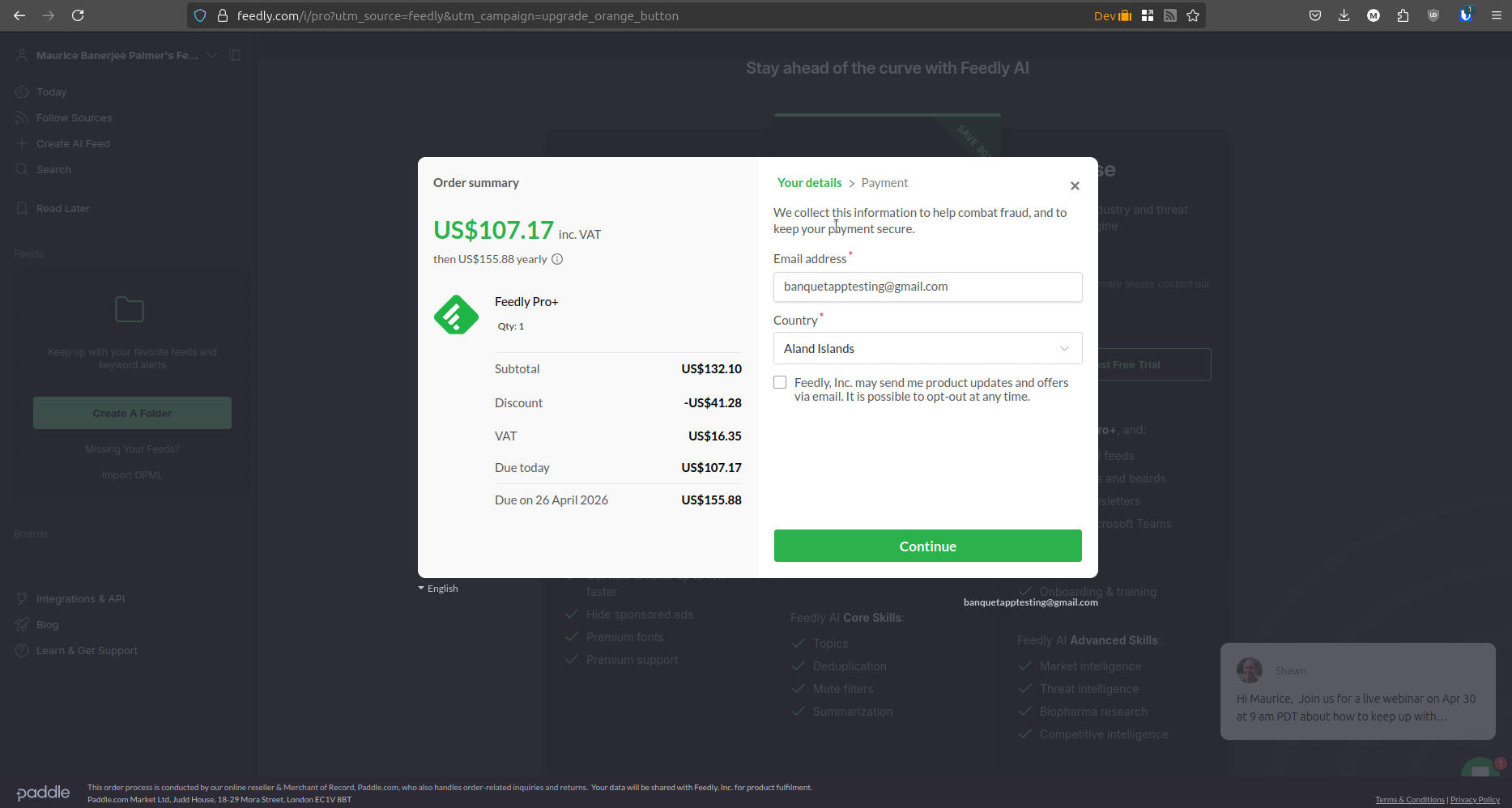Select the Your details step
Screen dimensions: 1512x808
pyautogui.click(x=809, y=183)
